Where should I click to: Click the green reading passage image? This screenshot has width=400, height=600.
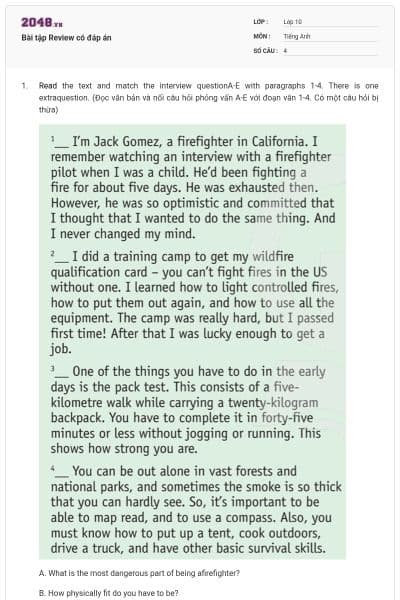(x=192, y=342)
